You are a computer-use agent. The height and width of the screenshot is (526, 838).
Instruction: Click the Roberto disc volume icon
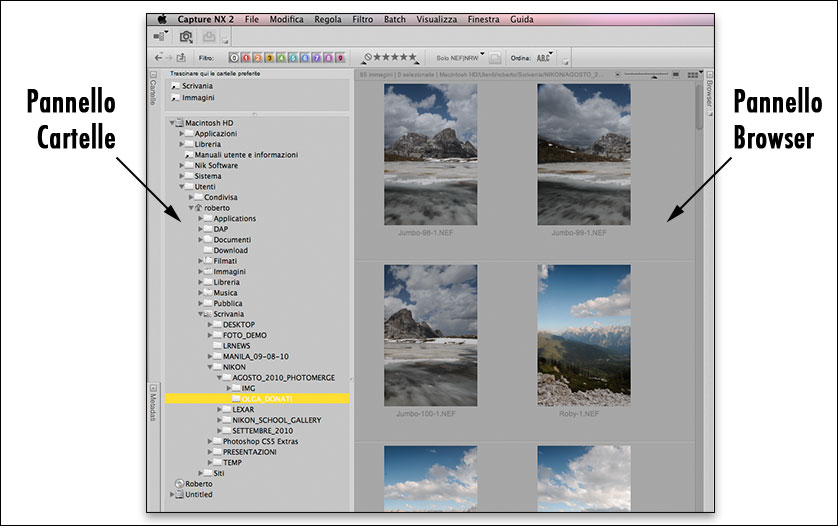[x=180, y=484]
